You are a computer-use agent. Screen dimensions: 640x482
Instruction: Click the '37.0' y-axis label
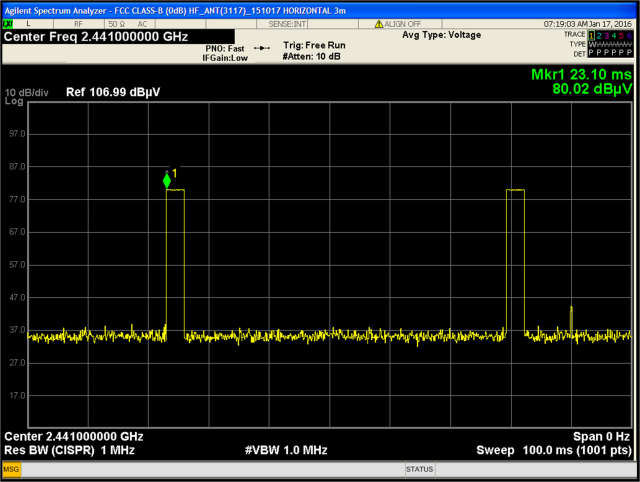tap(17, 330)
